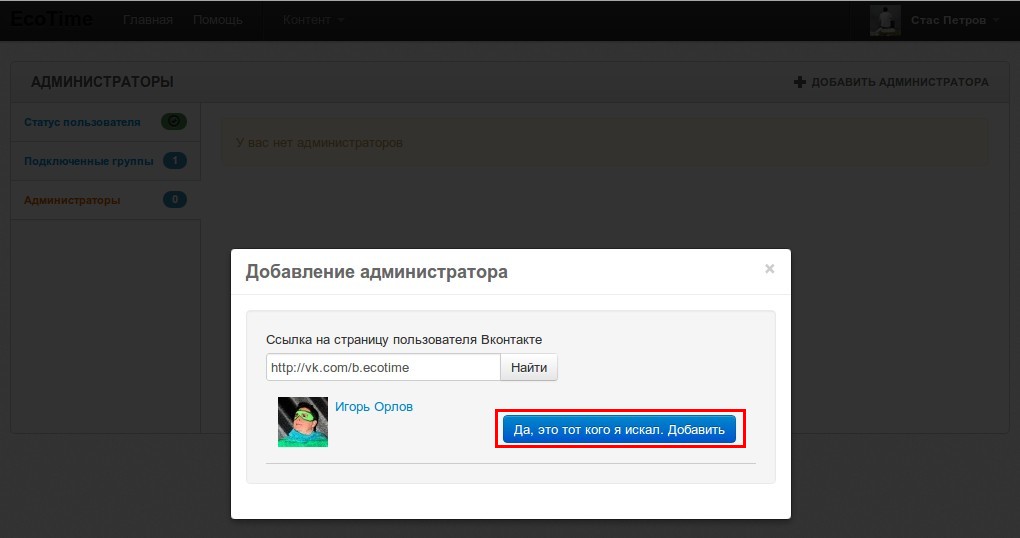The image size is (1020, 538).
Task: Close the Добавление администратора dialog
Action: tap(769, 269)
